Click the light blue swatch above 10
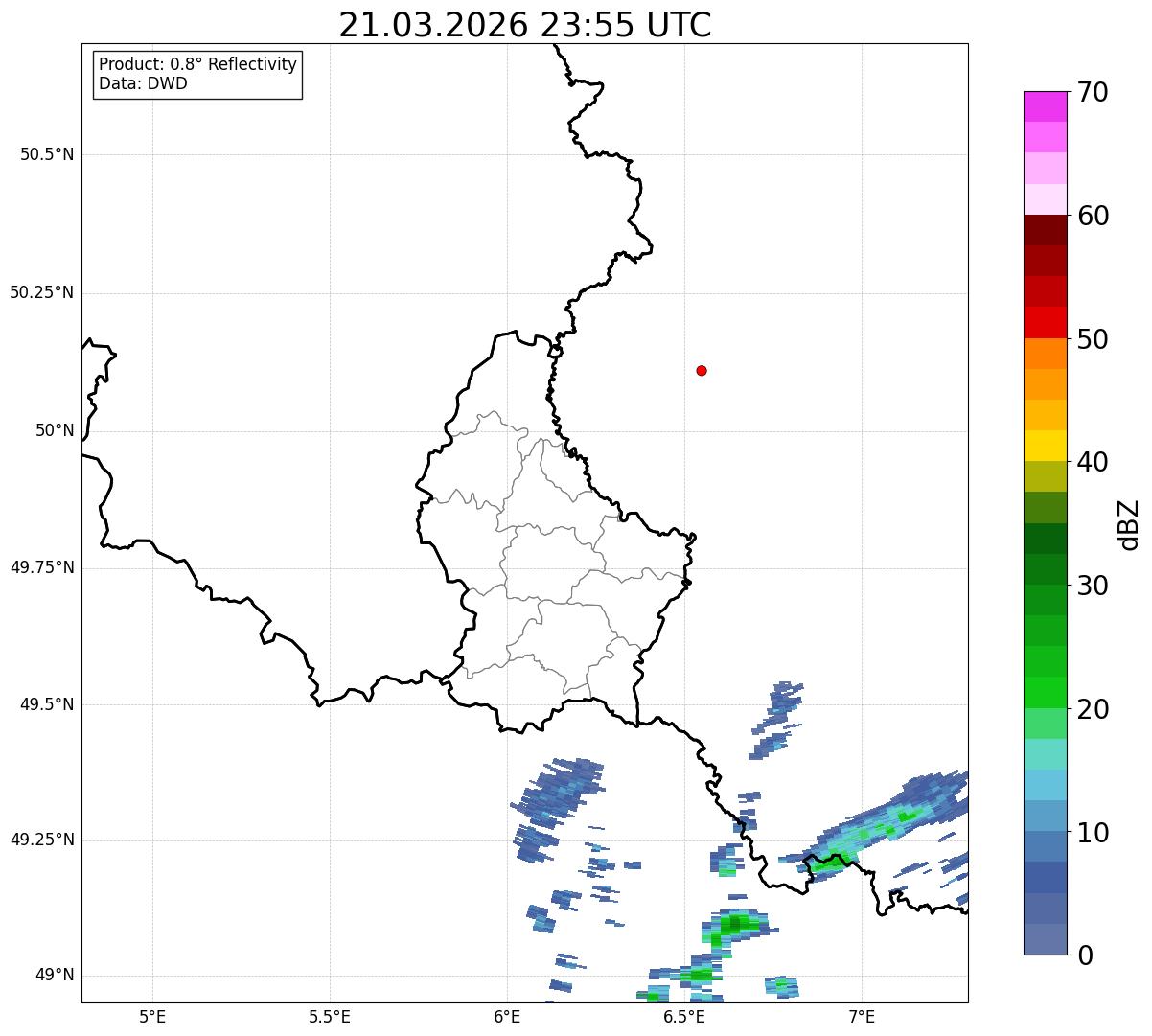1152x1036 pixels. [1045, 815]
